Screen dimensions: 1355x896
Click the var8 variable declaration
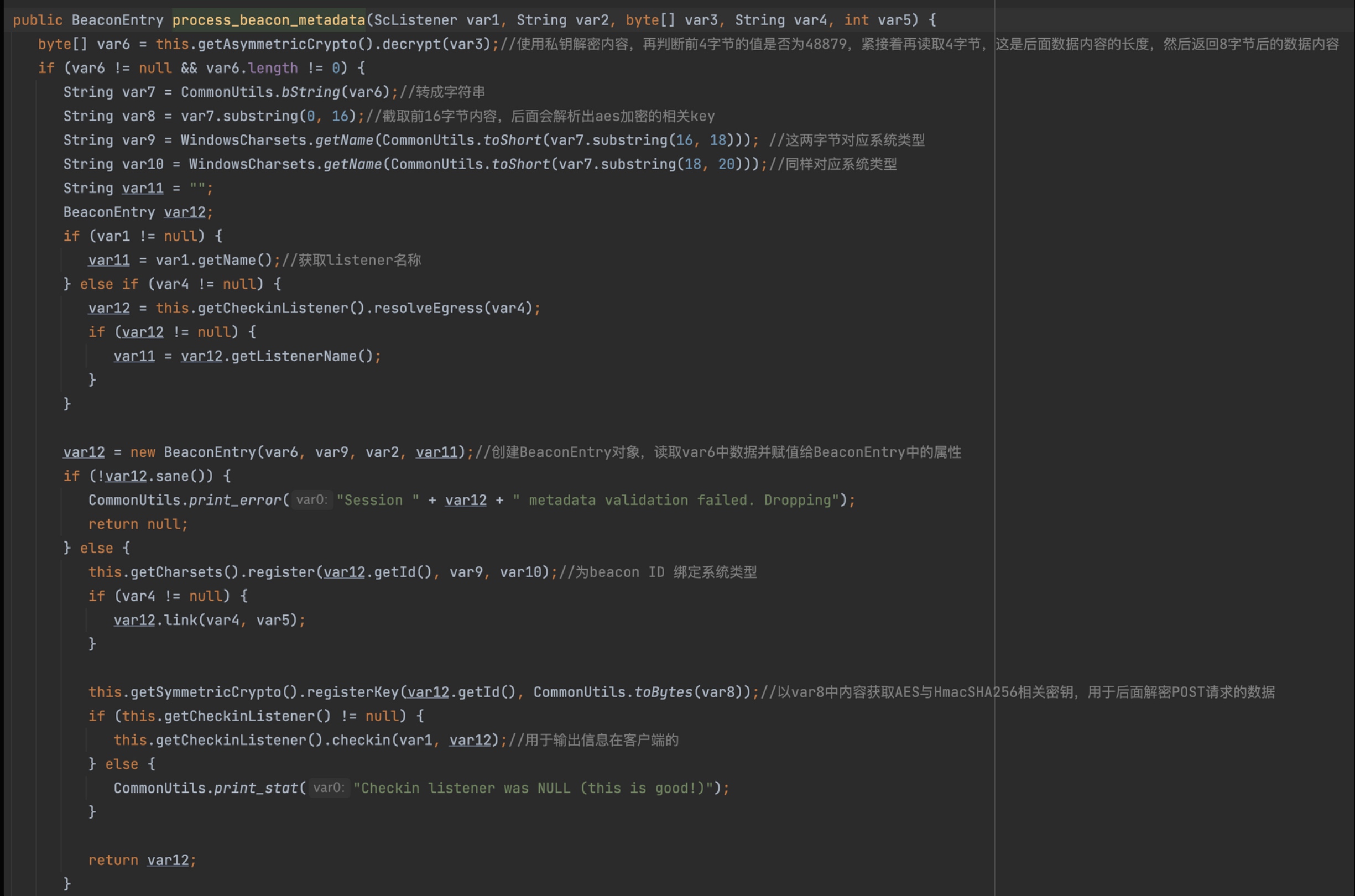(138, 116)
